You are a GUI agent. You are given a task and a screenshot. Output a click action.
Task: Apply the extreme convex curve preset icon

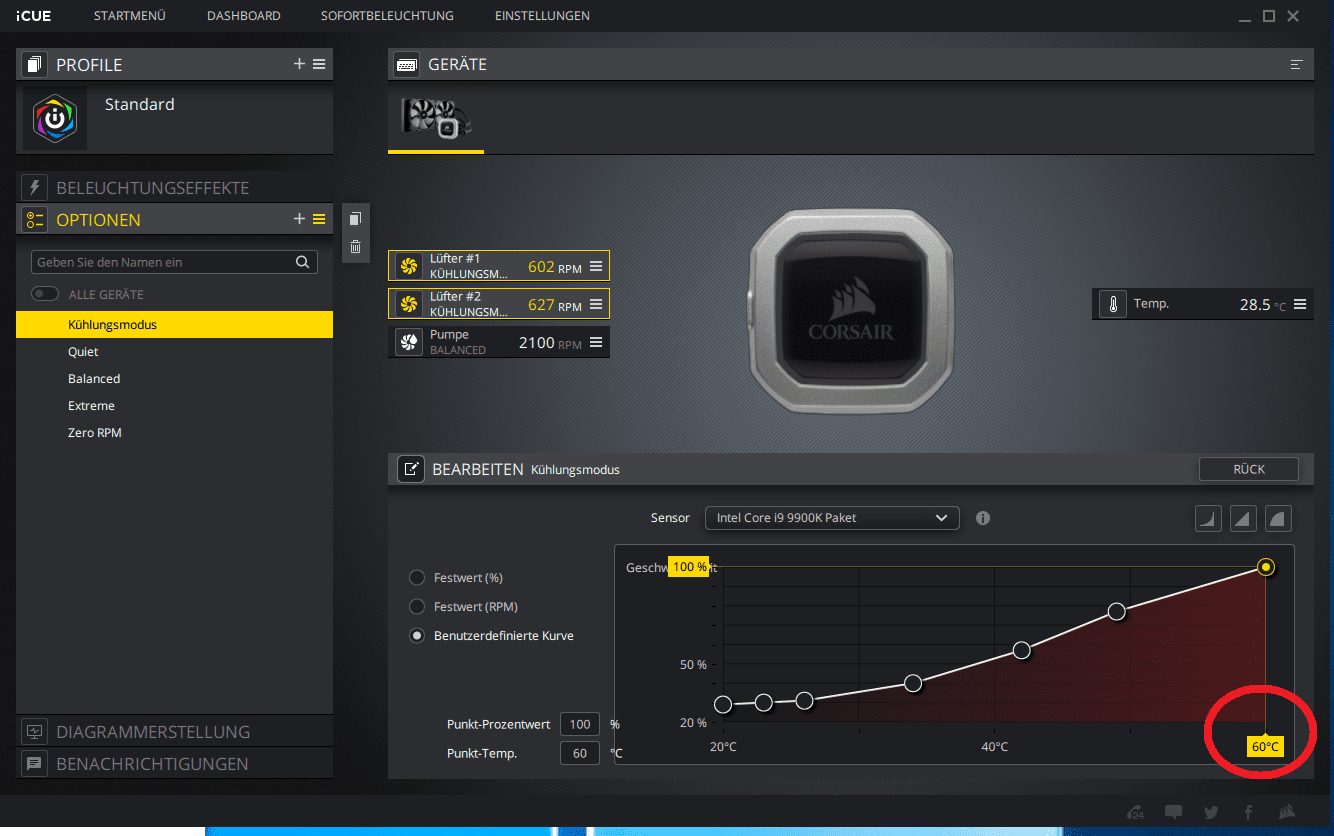point(1278,518)
